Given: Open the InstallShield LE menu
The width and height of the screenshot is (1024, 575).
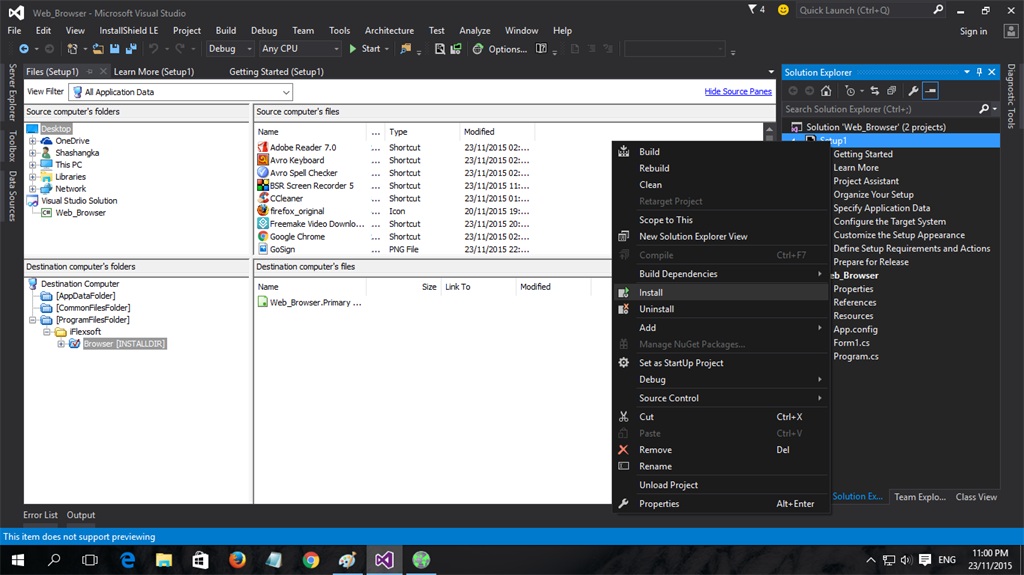Looking at the screenshot, I should (129, 31).
